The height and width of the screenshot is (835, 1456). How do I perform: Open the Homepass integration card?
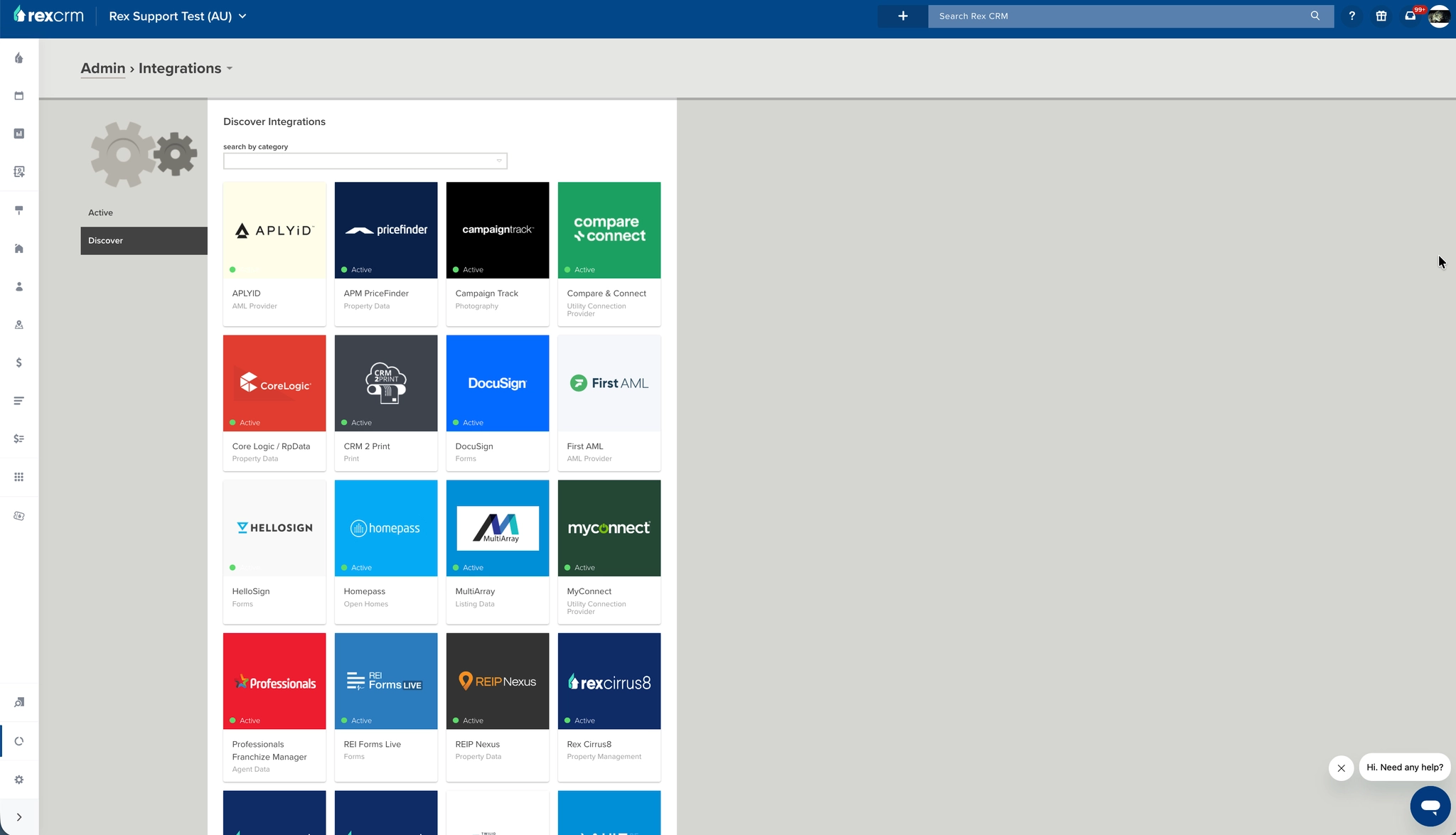(386, 552)
